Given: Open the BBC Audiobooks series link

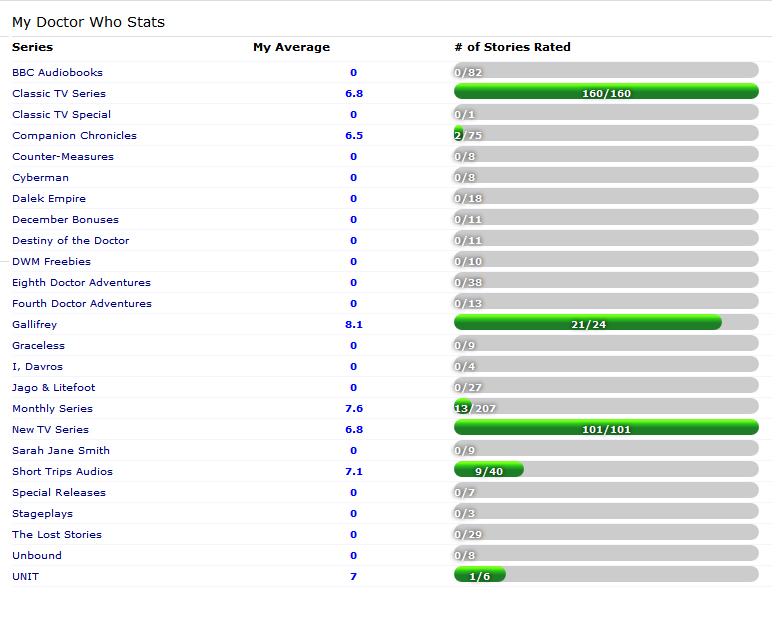Looking at the screenshot, I should [57, 72].
